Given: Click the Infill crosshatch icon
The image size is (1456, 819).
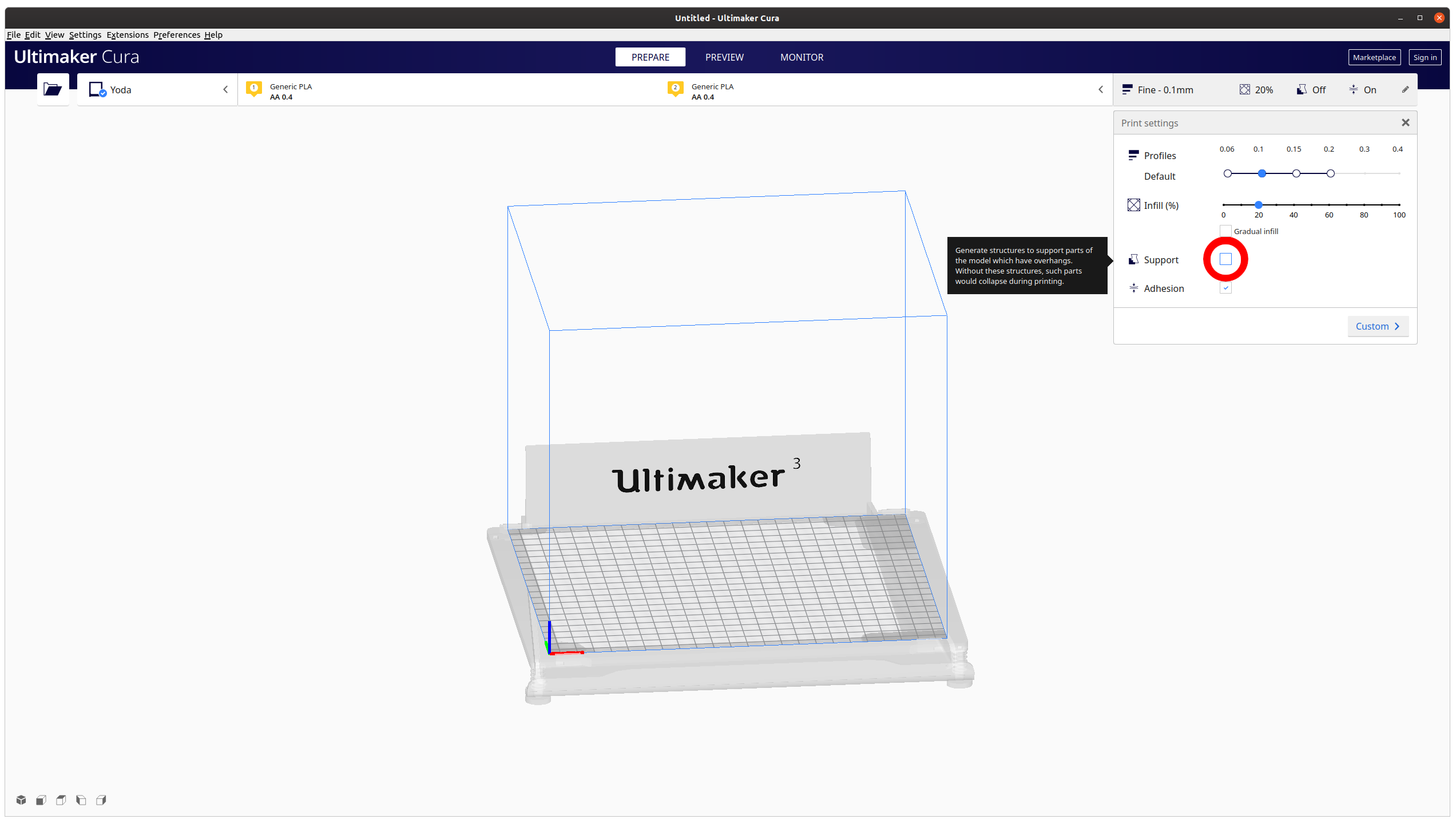Looking at the screenshot, I should [1133, 204].
